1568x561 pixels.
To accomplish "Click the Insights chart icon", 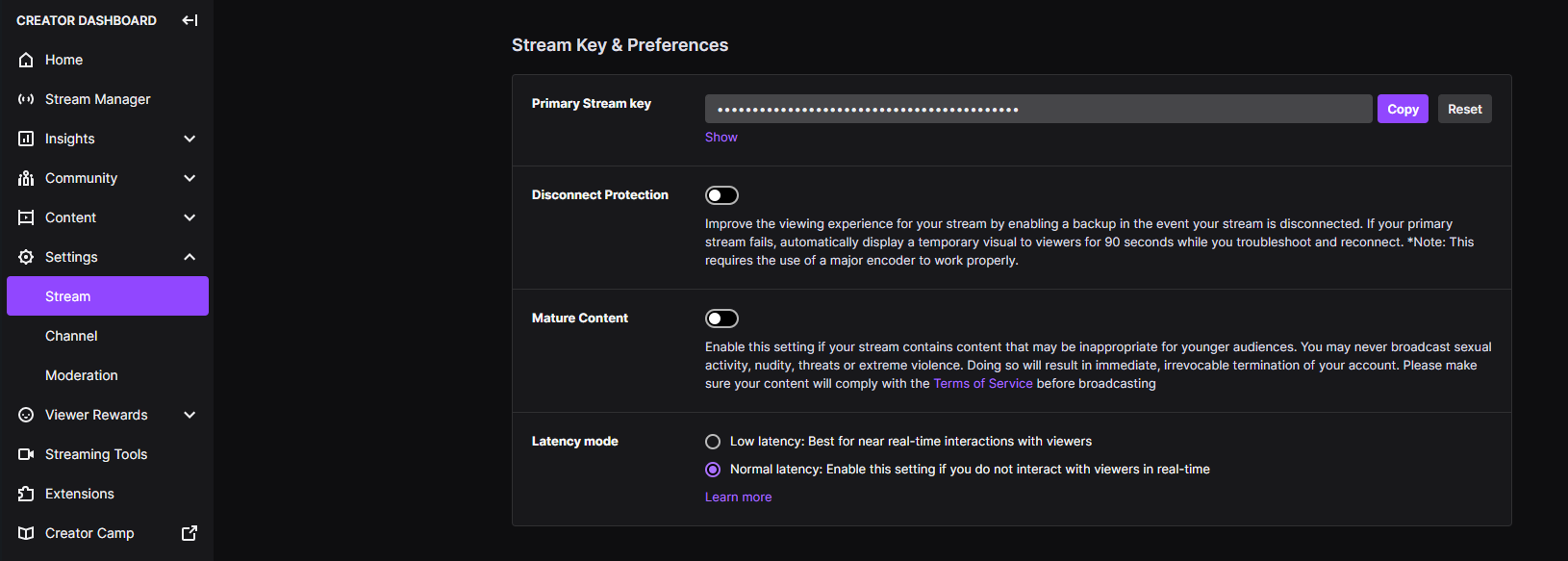I will pos(26,139).
